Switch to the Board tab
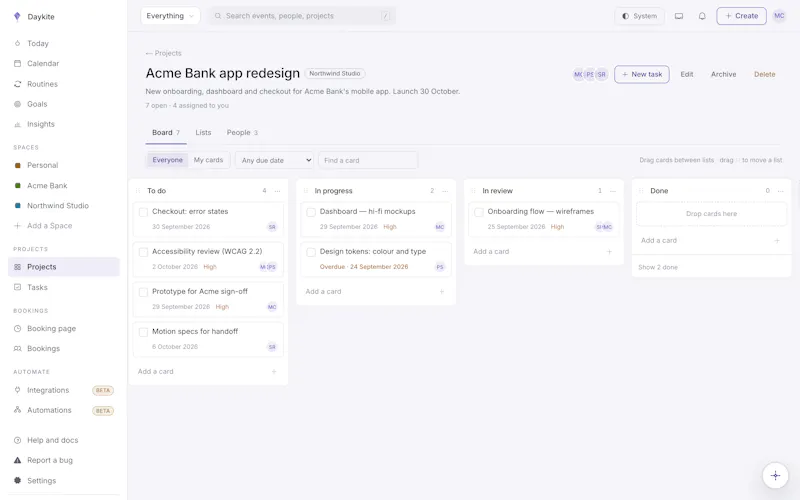The image size is (800, 500). (166, 133)
